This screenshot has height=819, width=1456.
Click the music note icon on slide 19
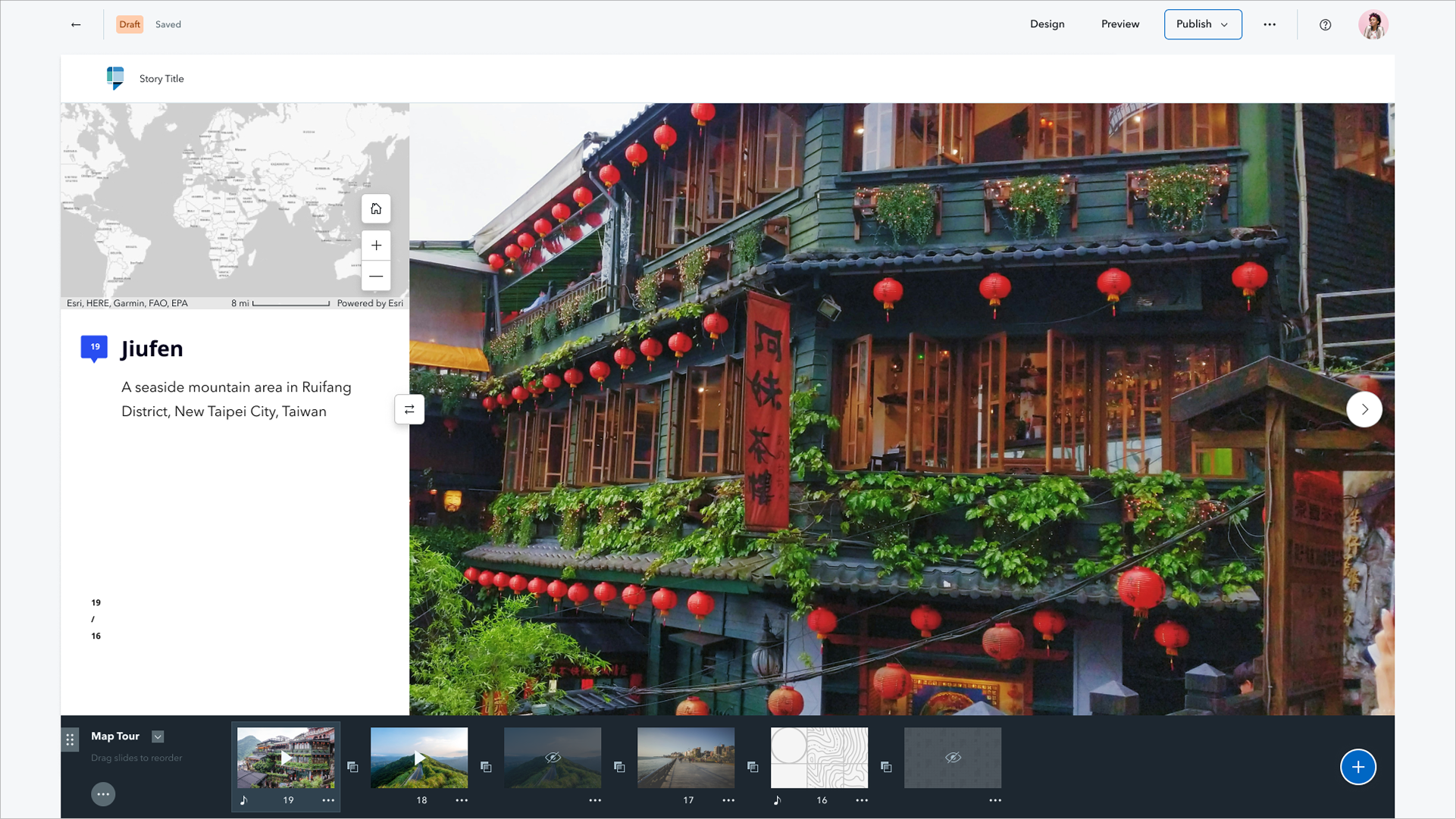[x=243, y=799]
